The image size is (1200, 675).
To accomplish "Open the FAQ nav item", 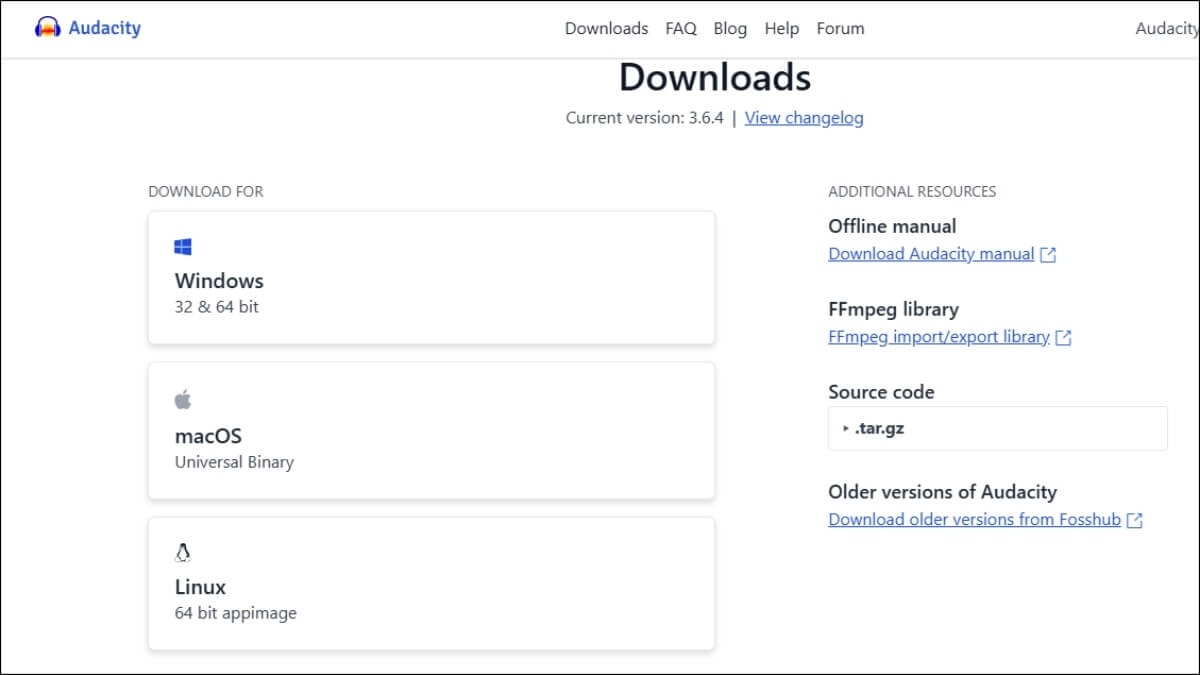I will coord(681,28).
